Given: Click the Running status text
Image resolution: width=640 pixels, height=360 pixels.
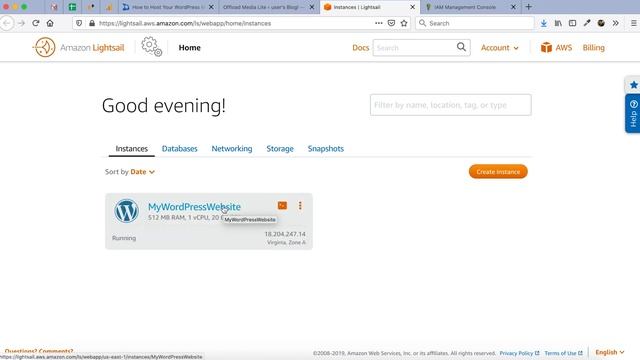Looking at the screenshot, I should pyautogui.click(x=124, y=238).
